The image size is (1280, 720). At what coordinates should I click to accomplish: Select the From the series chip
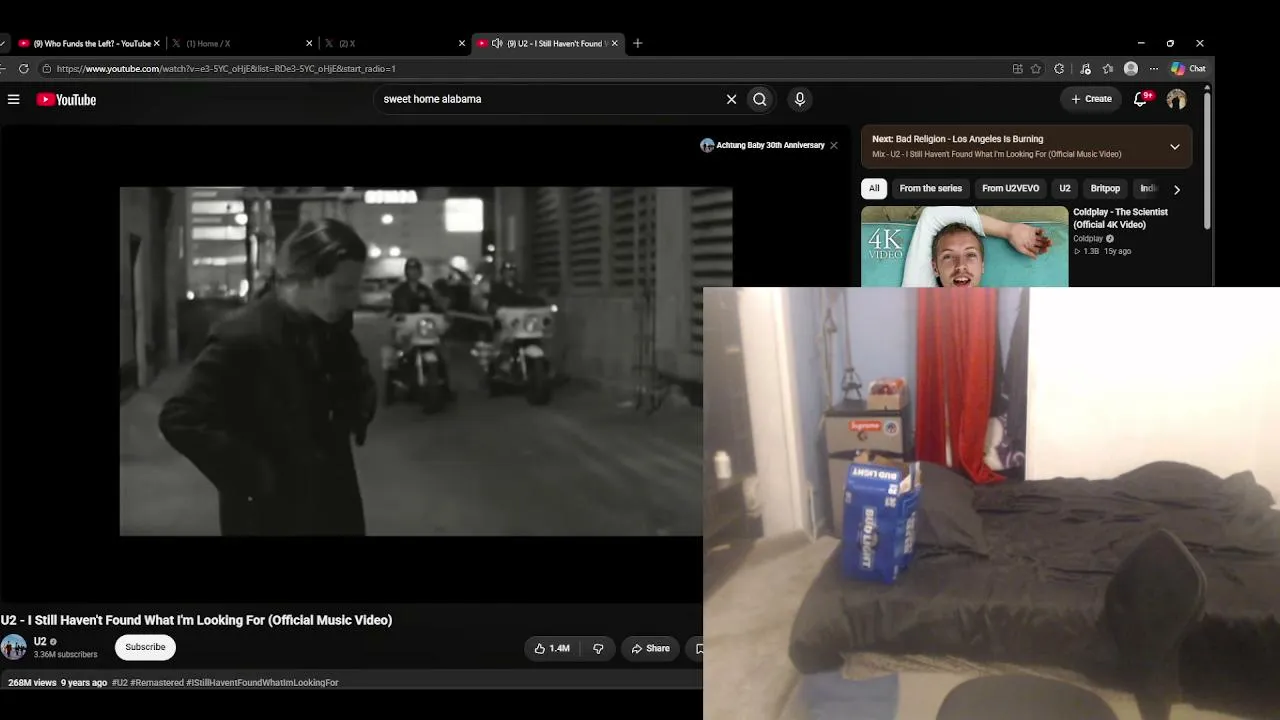930,188
